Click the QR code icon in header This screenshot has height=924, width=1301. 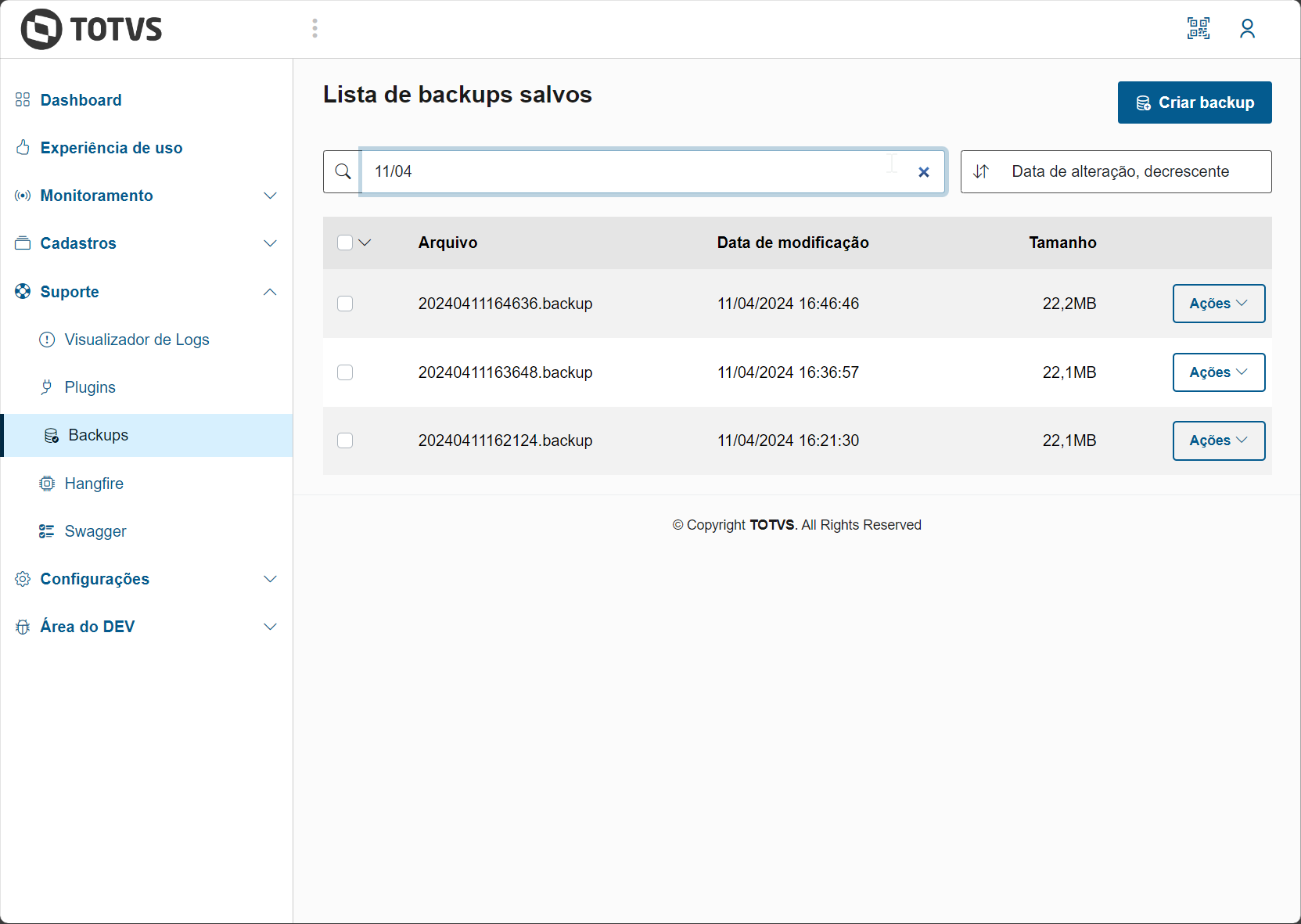(1198, 29)
